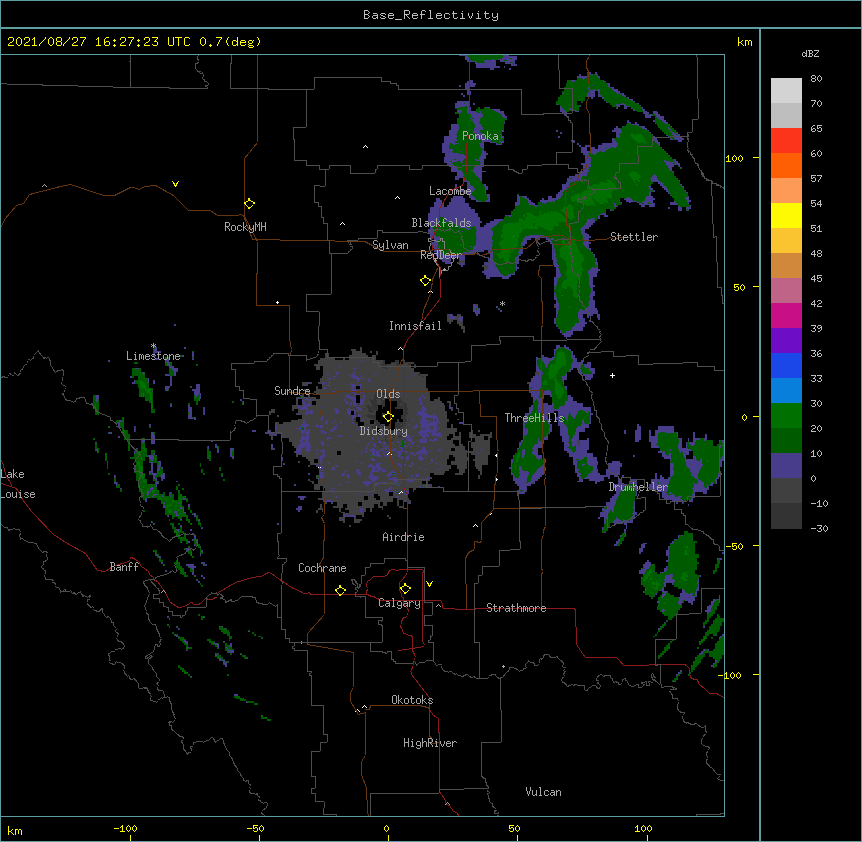Click the Innisfail city label
Image resolution: width=862 pixels, height=842 pixels.
click(x=415, y=326)
